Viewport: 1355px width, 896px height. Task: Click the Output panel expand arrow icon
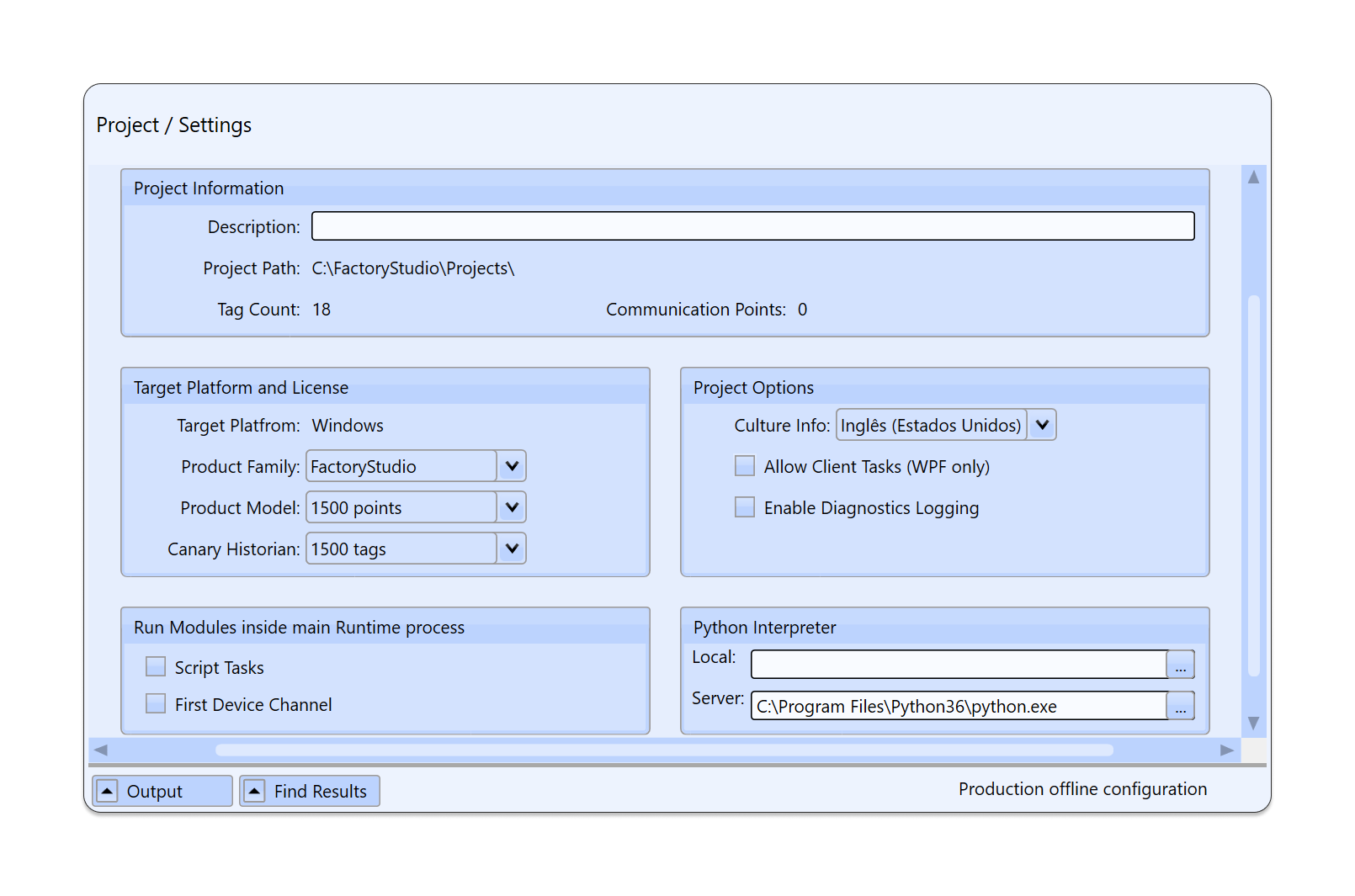click(x=108, y=791)
